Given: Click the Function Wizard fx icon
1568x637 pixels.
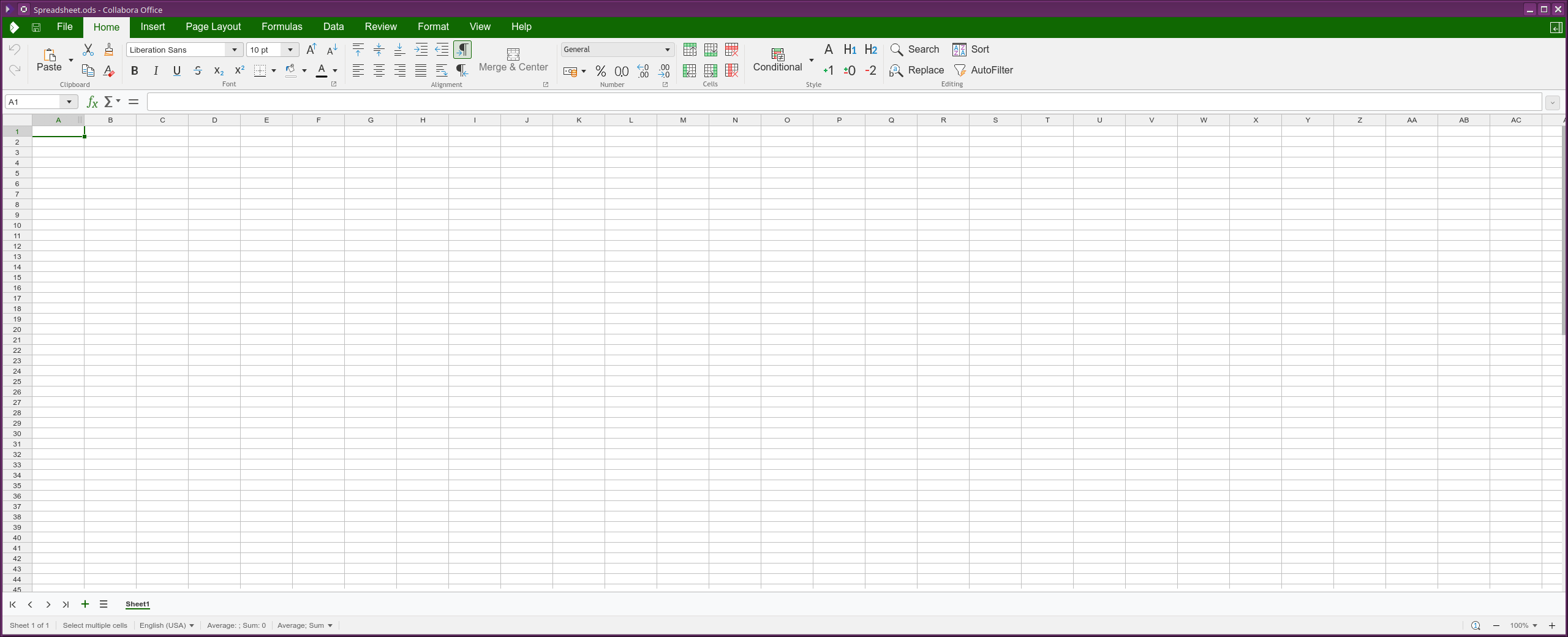Looking at the screenshot, I should (x=92, y=102).
